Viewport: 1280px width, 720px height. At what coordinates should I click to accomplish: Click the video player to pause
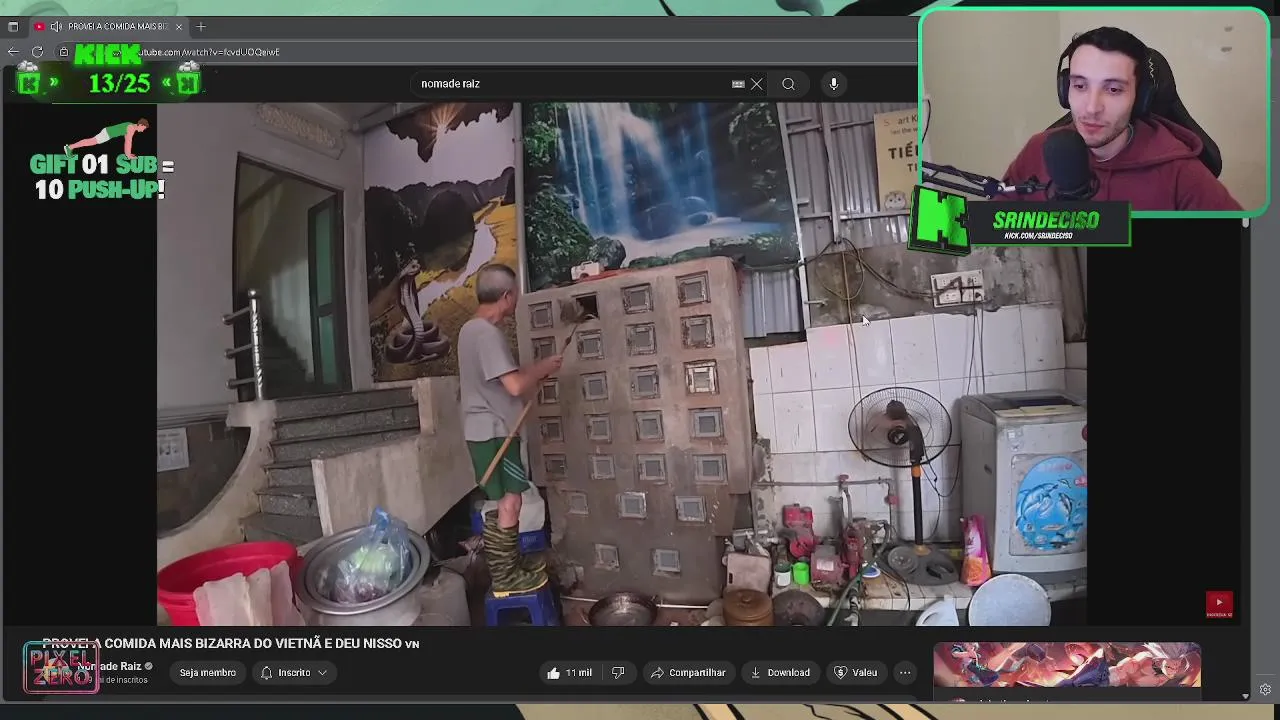(621, 364)
